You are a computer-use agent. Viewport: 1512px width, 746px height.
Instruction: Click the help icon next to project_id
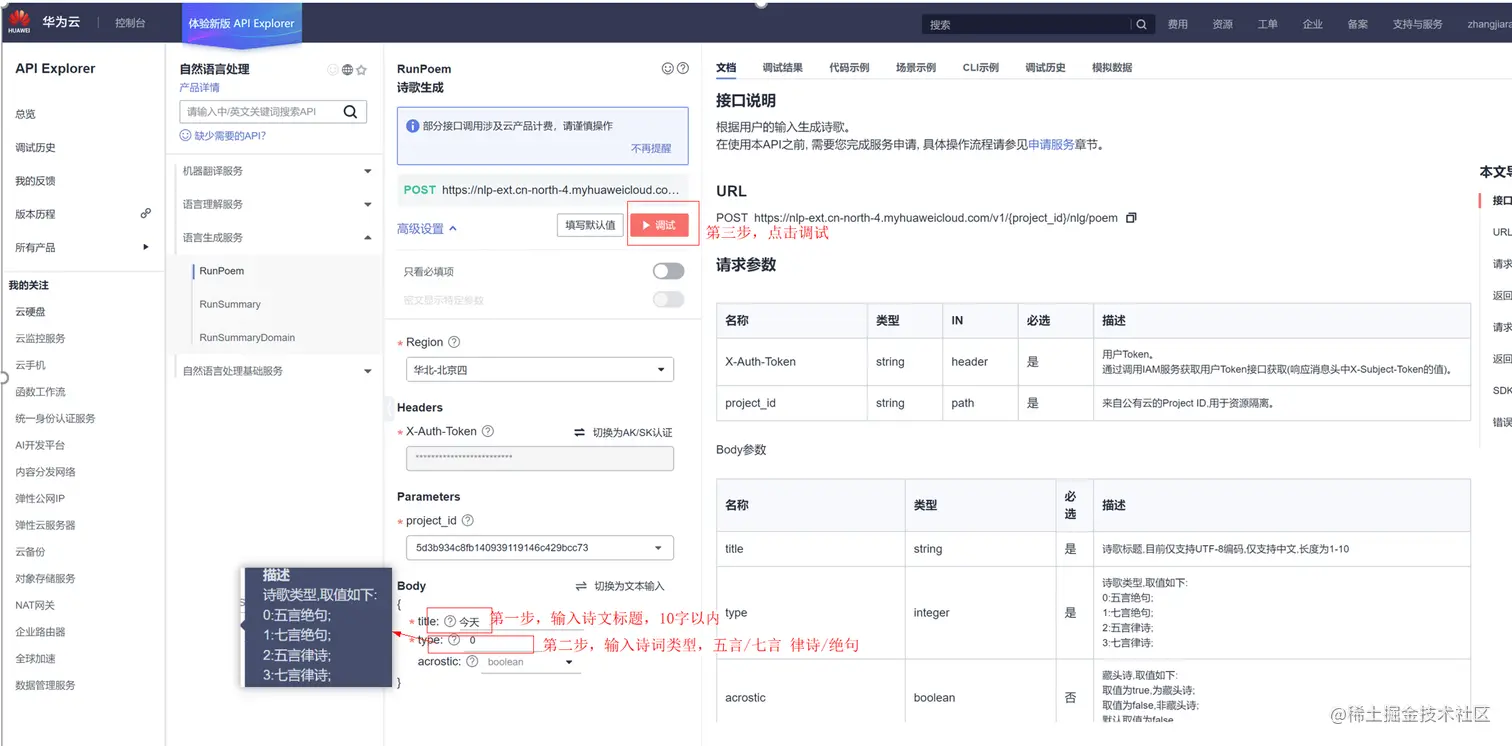click(467, 521)
